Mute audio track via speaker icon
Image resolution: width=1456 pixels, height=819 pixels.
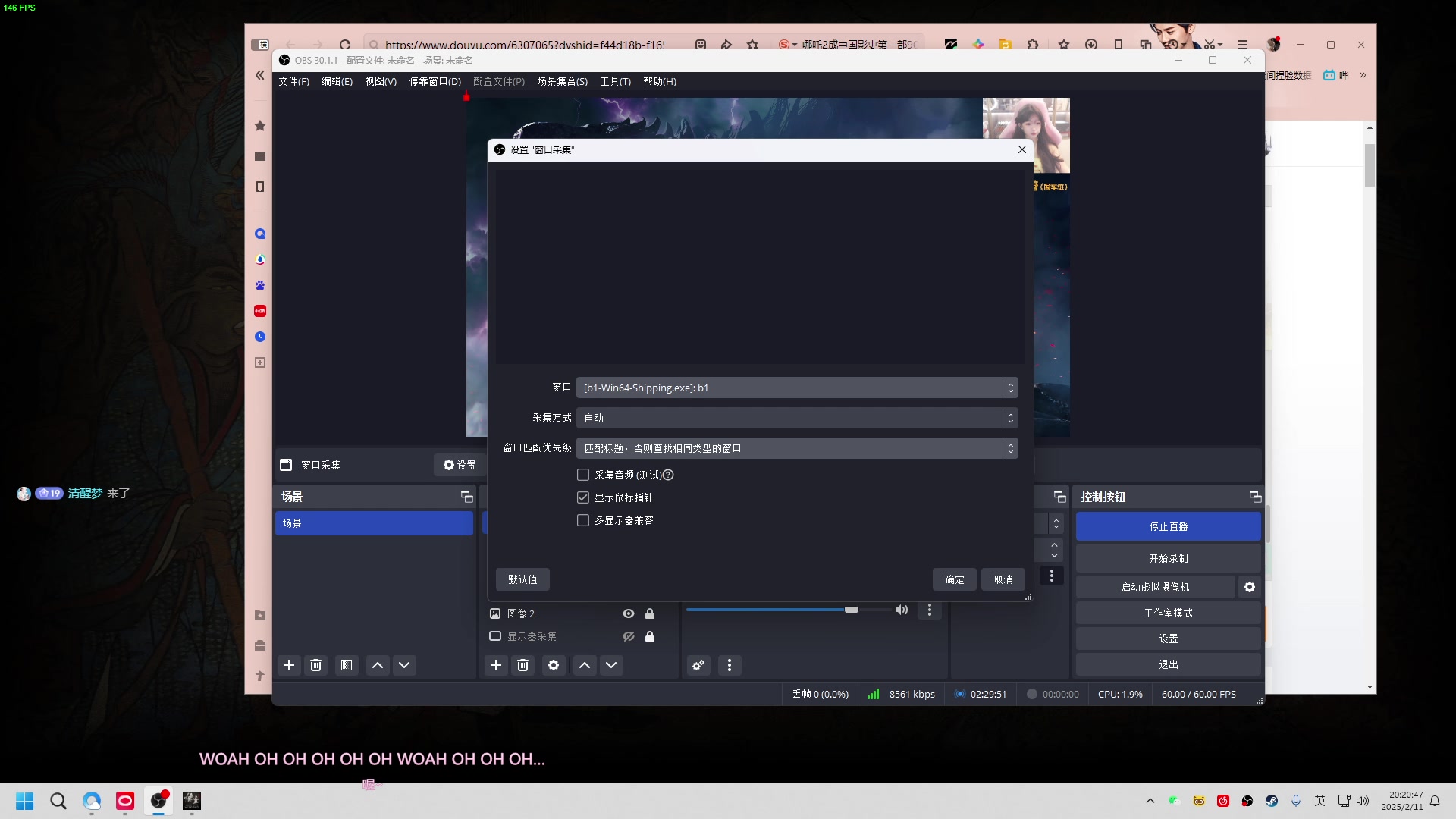click(902, 610)
